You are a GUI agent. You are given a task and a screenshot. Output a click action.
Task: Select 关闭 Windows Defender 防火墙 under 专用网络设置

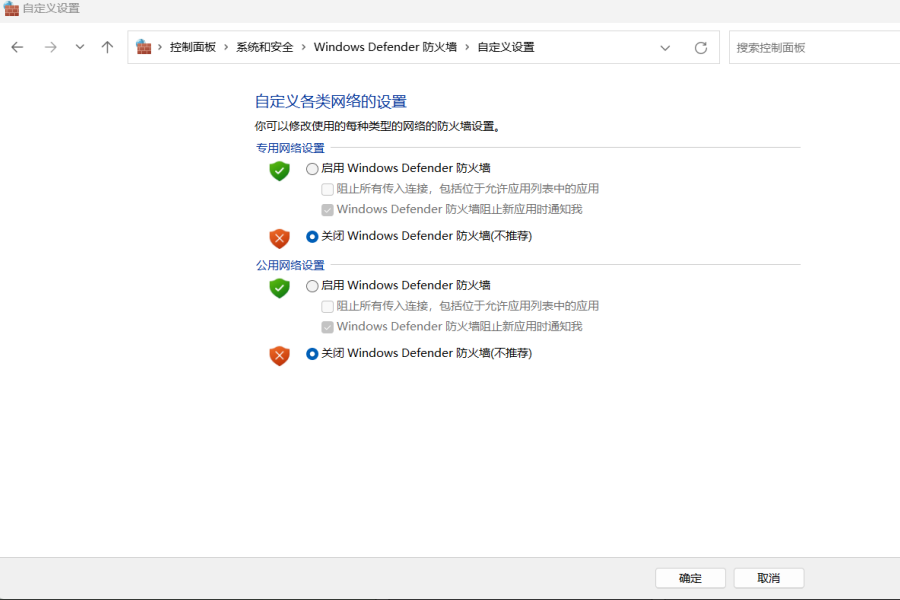tap(312, 237)
